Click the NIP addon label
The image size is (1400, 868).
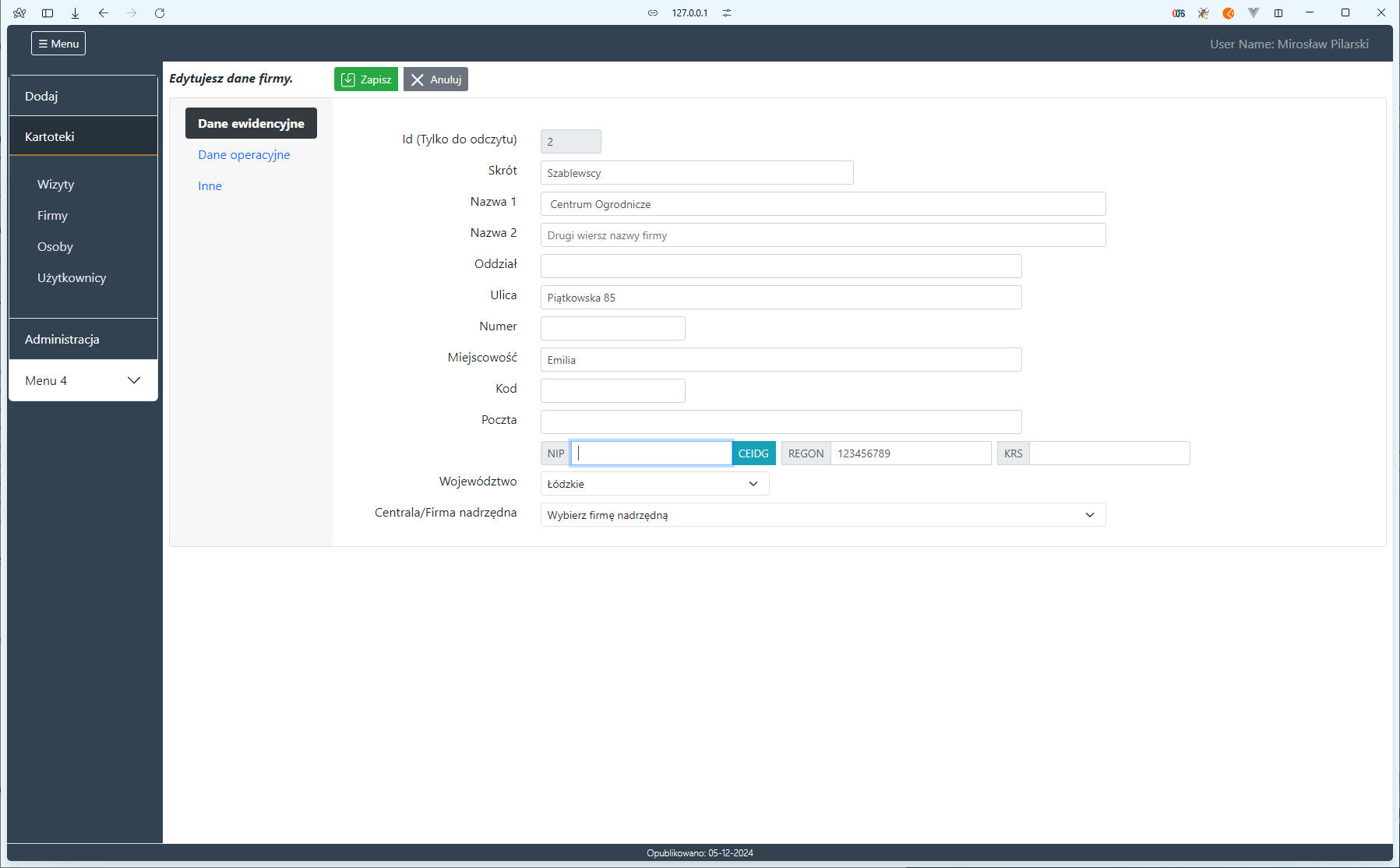(x=555, y=453)
